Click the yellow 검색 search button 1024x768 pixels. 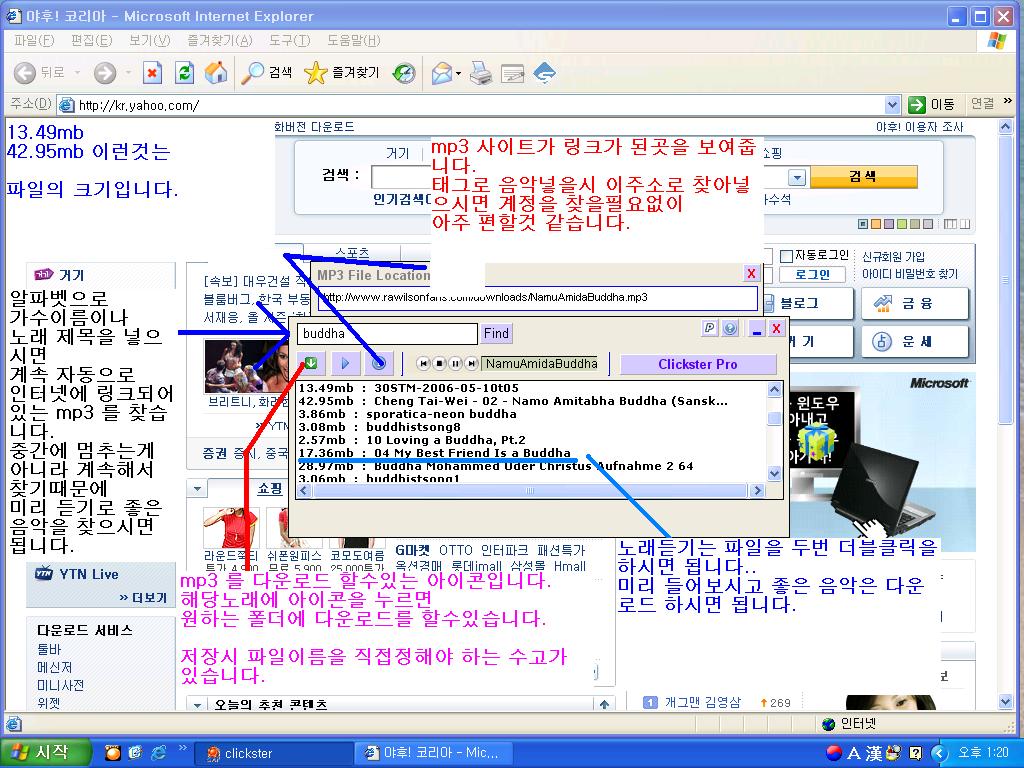[863, 176]
